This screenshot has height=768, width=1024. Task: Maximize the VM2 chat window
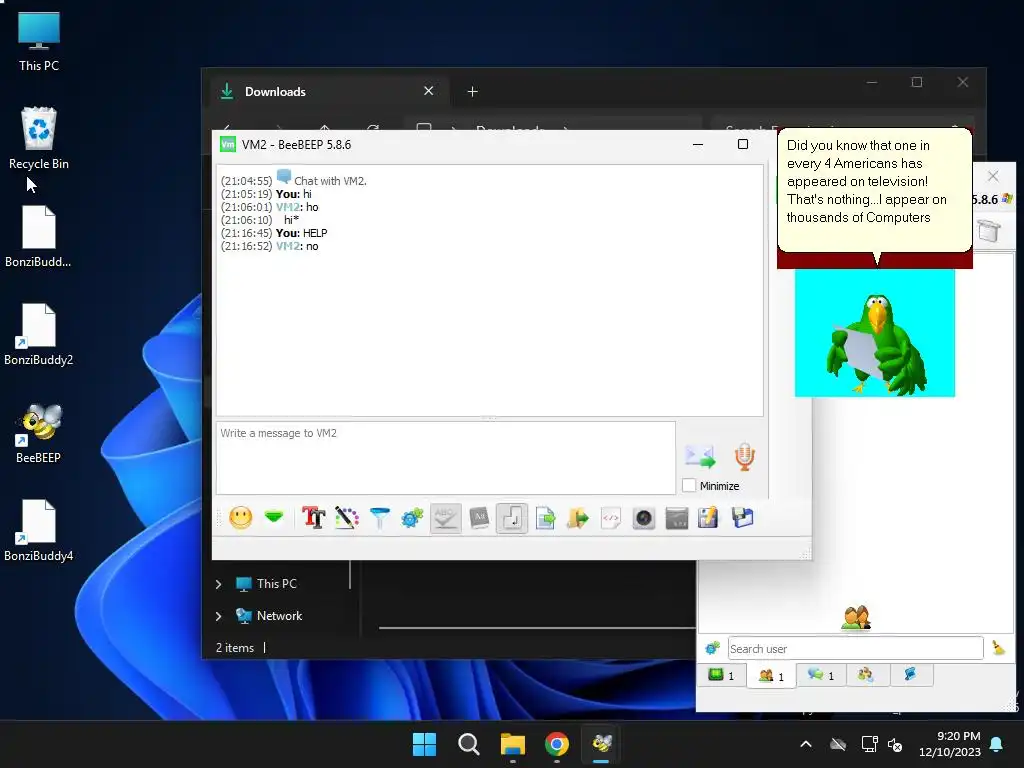743,144
